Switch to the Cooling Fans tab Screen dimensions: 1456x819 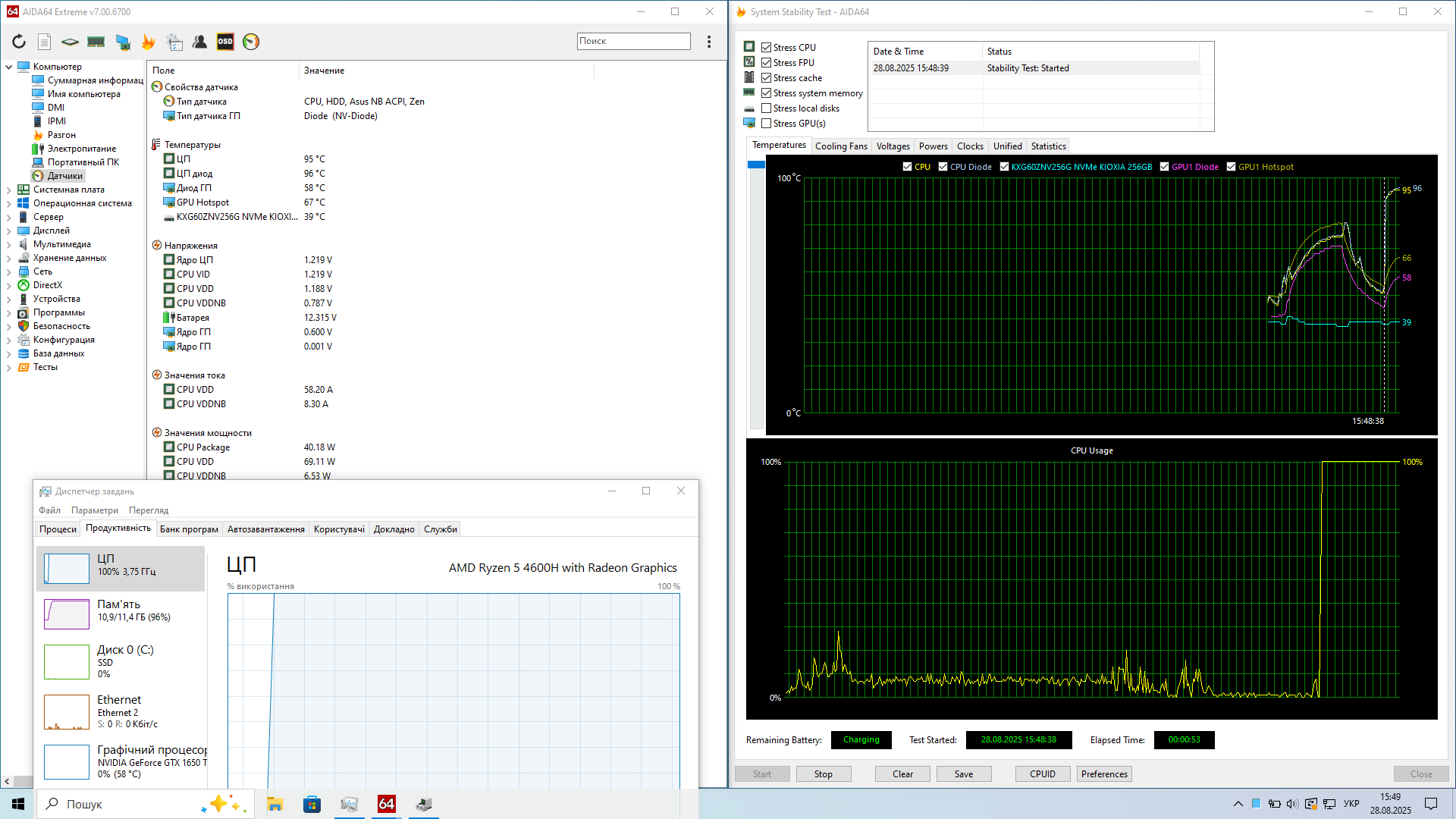click(x=841, y=146)
